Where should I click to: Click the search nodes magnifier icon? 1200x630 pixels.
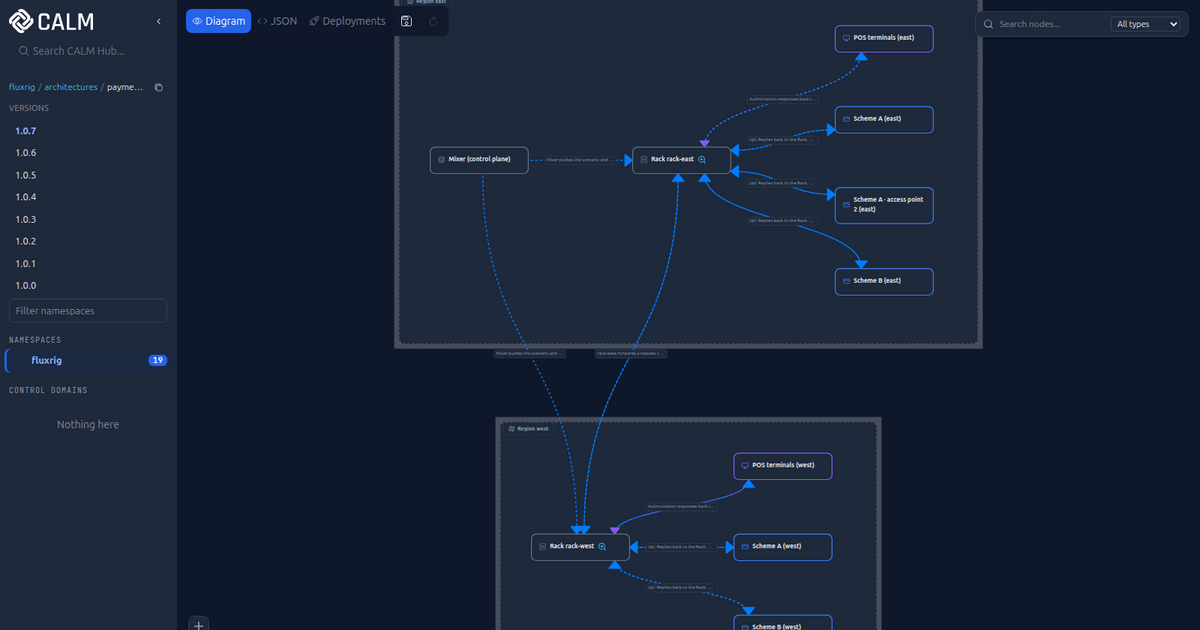click(988, 24)
